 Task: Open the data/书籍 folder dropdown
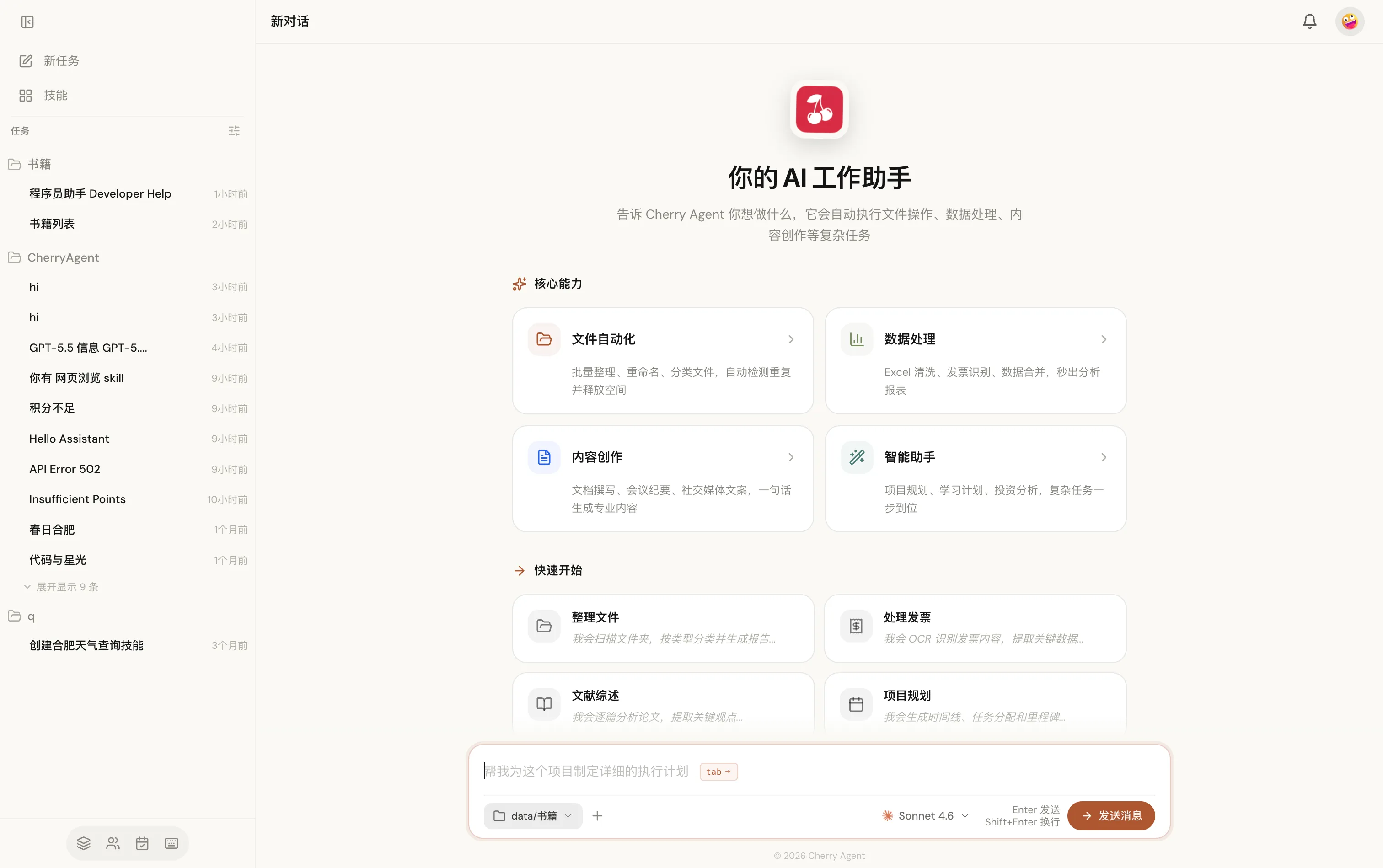coord(533,815)
